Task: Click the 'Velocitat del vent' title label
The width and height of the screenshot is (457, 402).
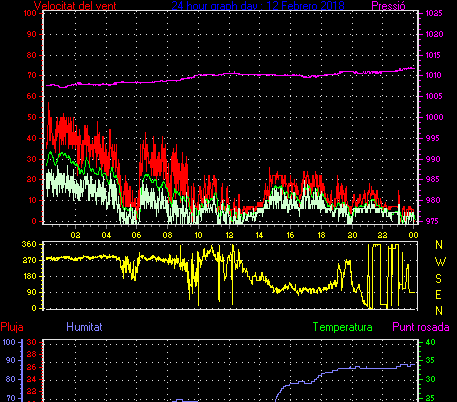Action: [x=75, y=6]
